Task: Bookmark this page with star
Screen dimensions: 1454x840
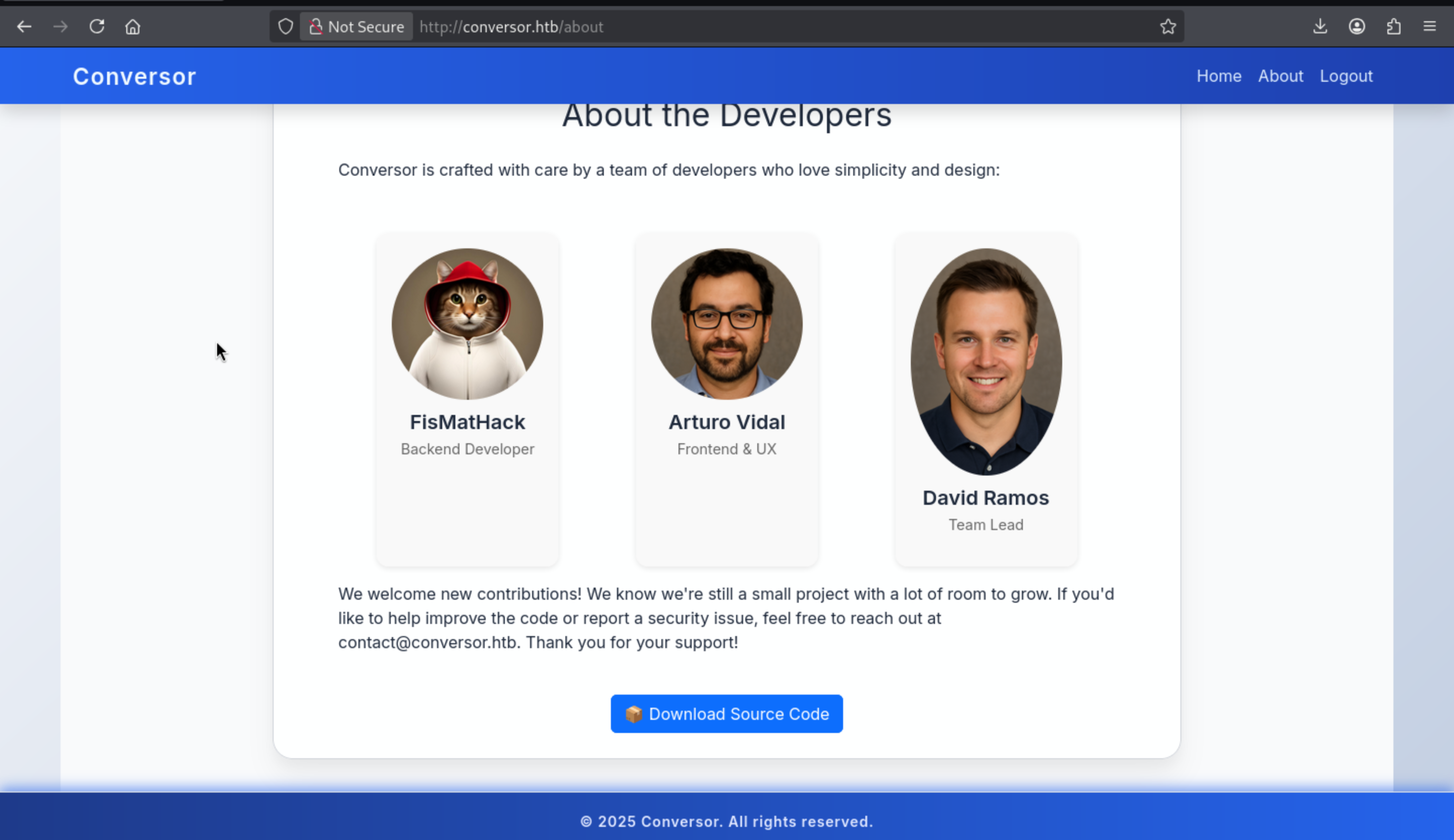Action: (x=1168, y=27)
